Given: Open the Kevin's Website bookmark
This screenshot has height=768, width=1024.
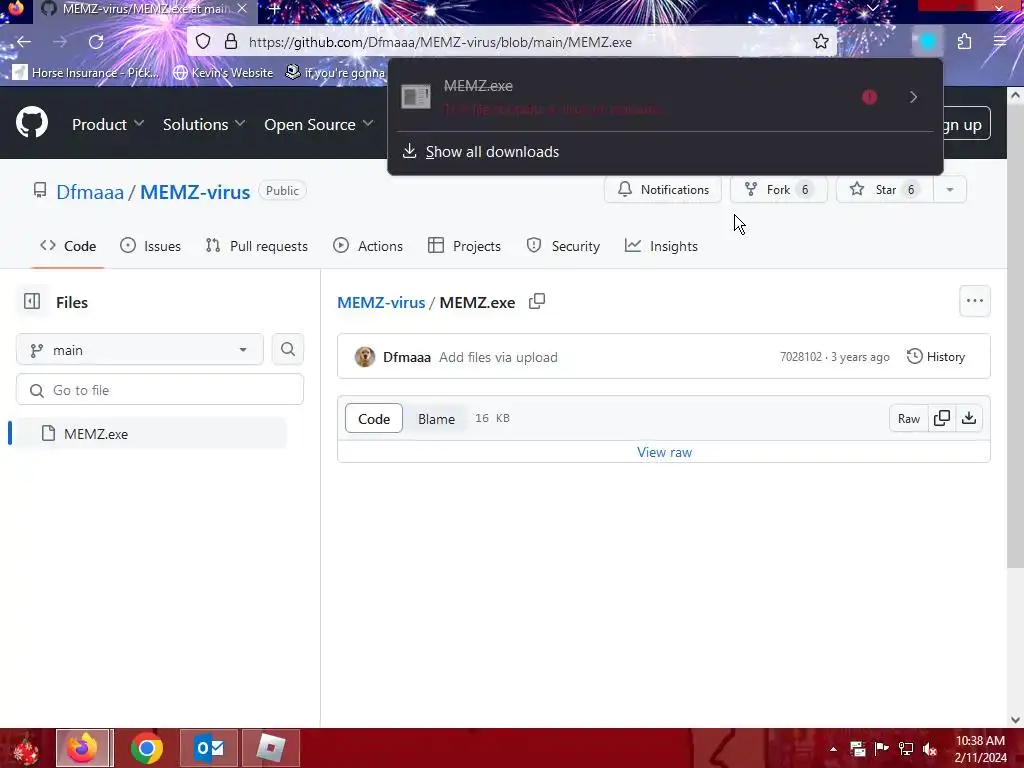Looking at the screenshot, I should pos(223,72).
